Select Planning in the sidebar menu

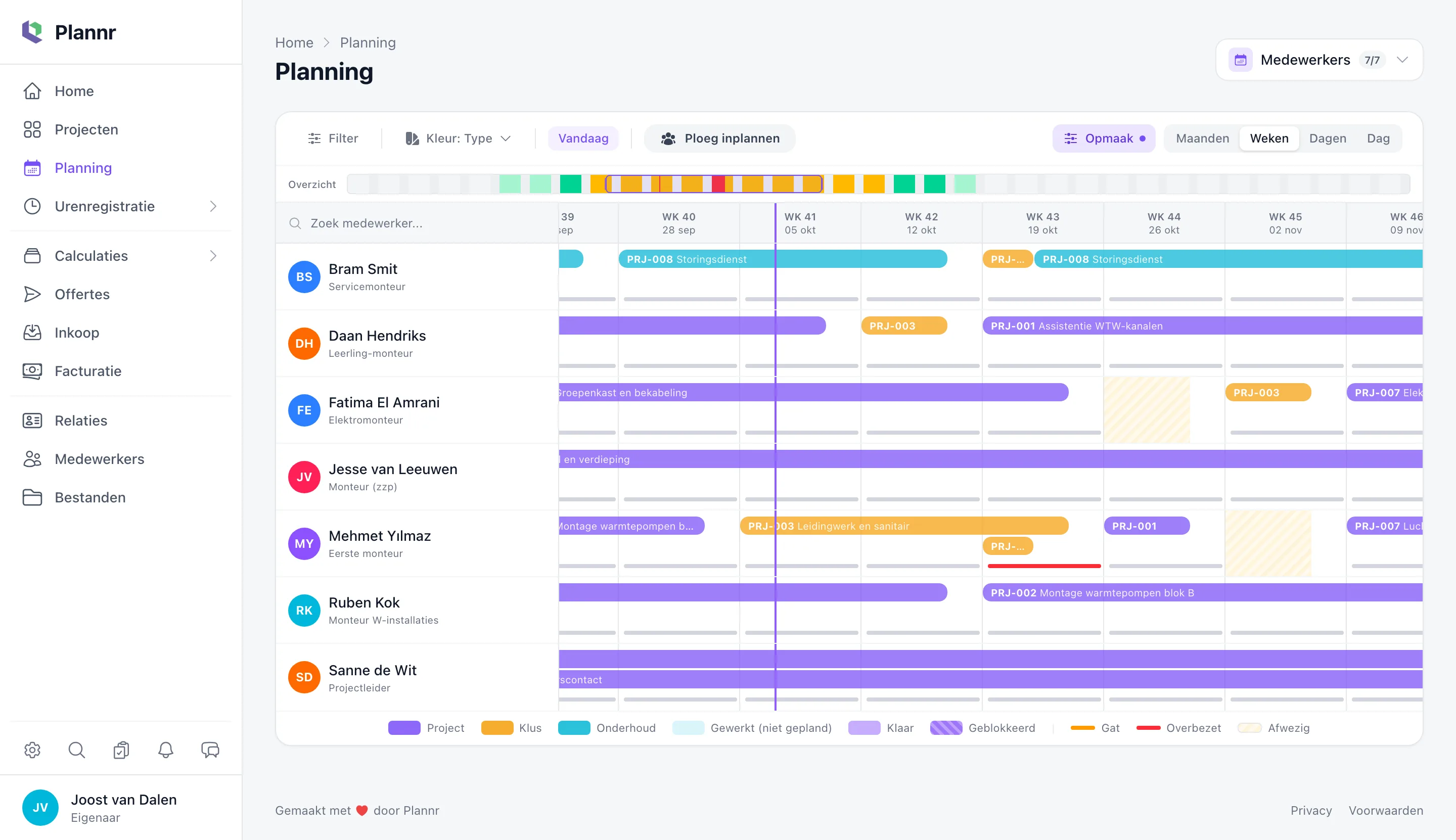(121, 168)
